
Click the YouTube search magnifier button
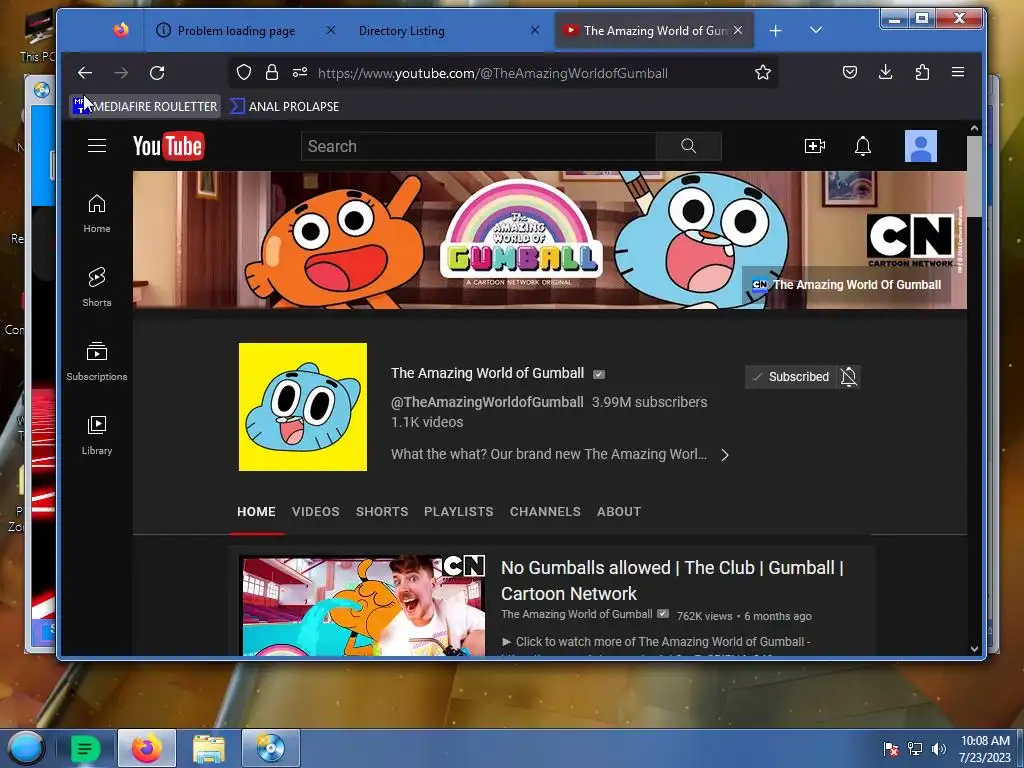(x=688, y=146)
